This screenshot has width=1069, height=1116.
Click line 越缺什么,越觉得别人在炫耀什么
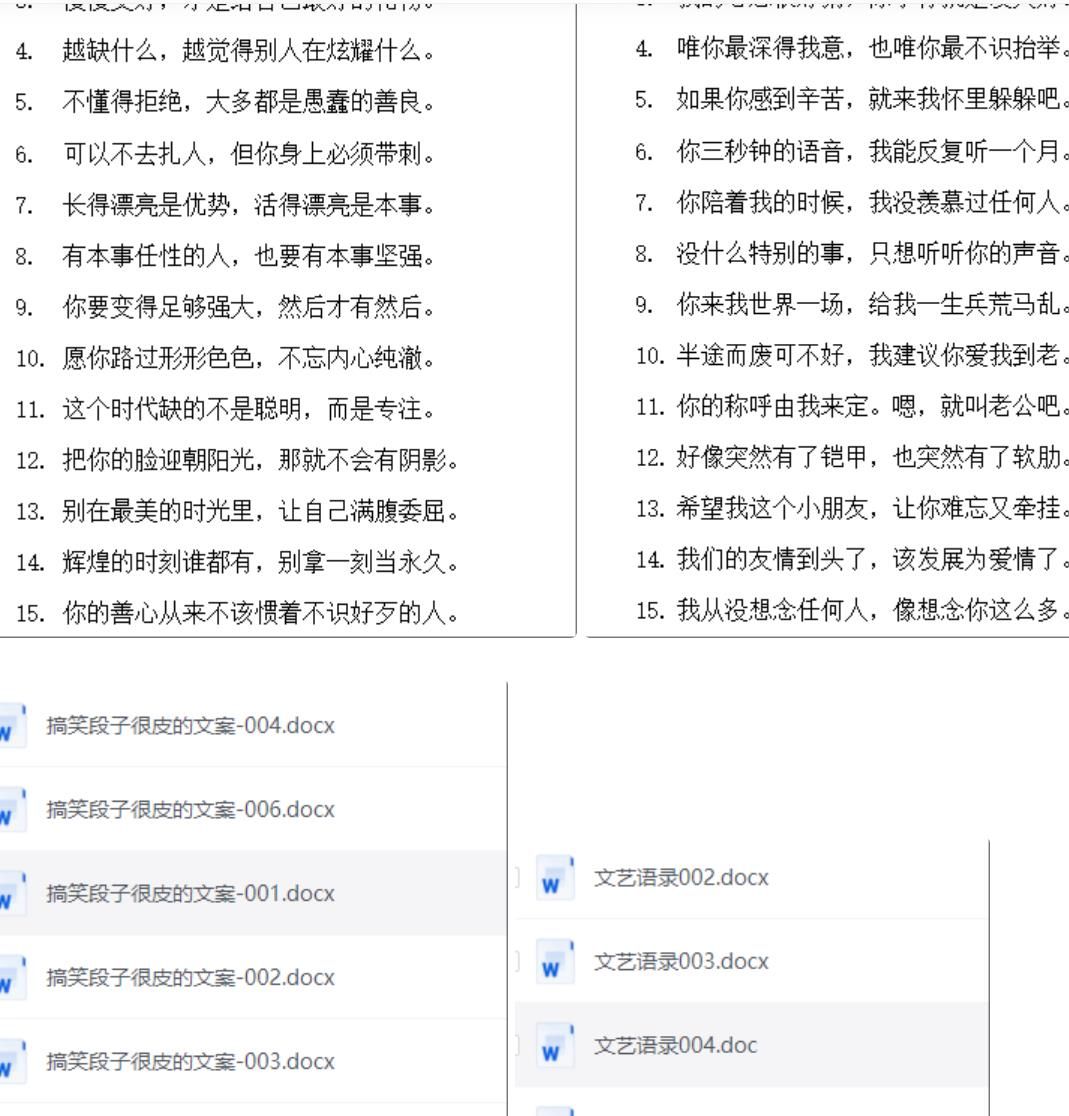click(249, 51)
